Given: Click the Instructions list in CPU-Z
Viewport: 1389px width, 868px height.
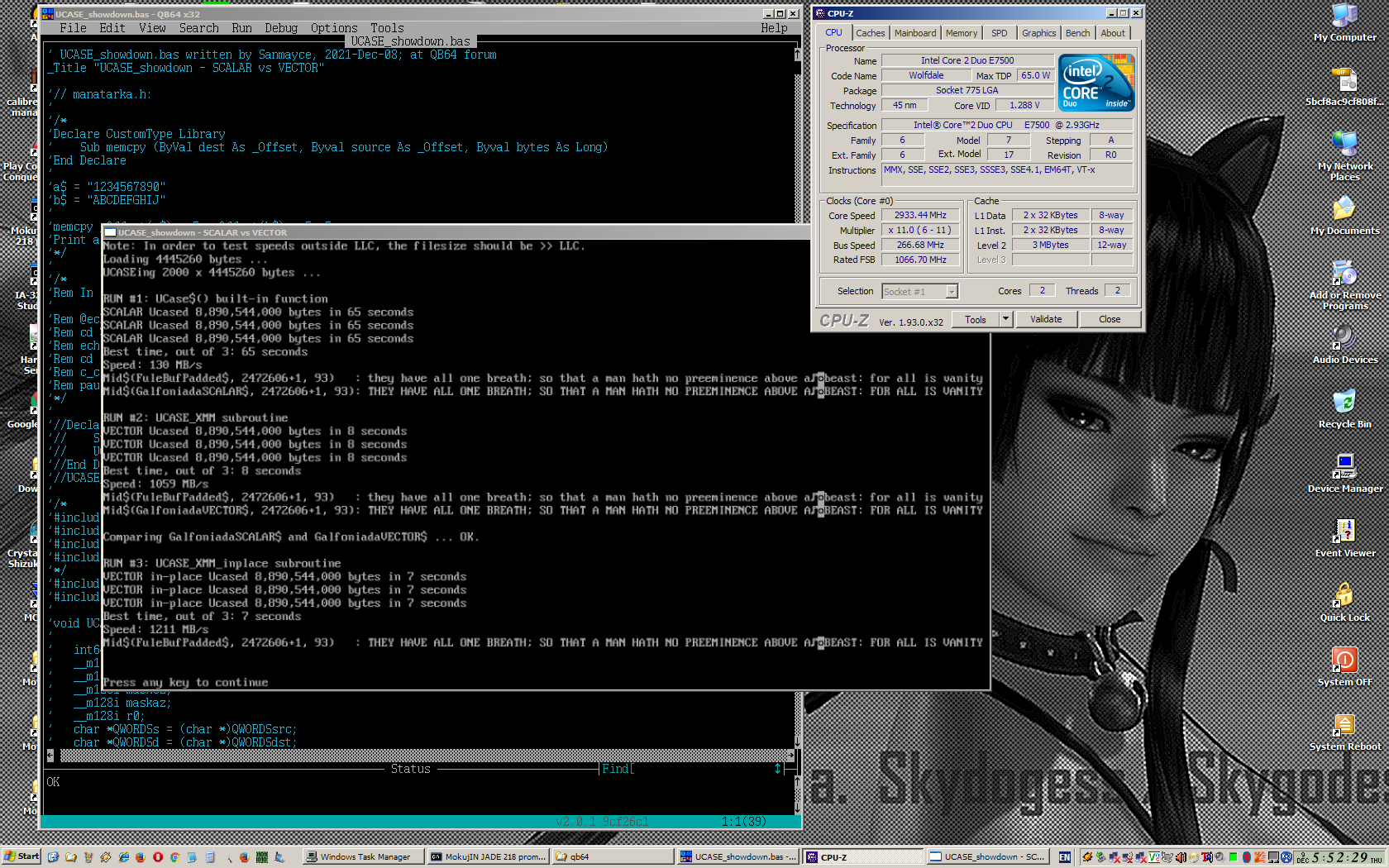Looking at the screenshot, I should click(x=1006, y=174).
